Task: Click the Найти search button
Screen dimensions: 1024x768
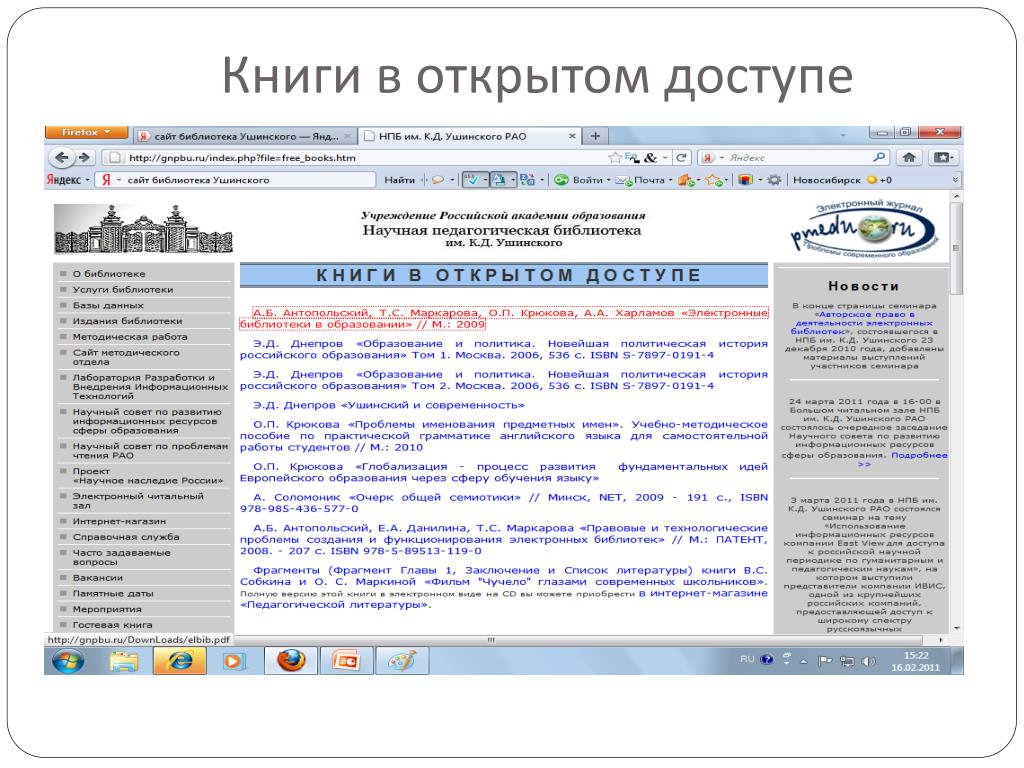Action: [x=399, y=180]
